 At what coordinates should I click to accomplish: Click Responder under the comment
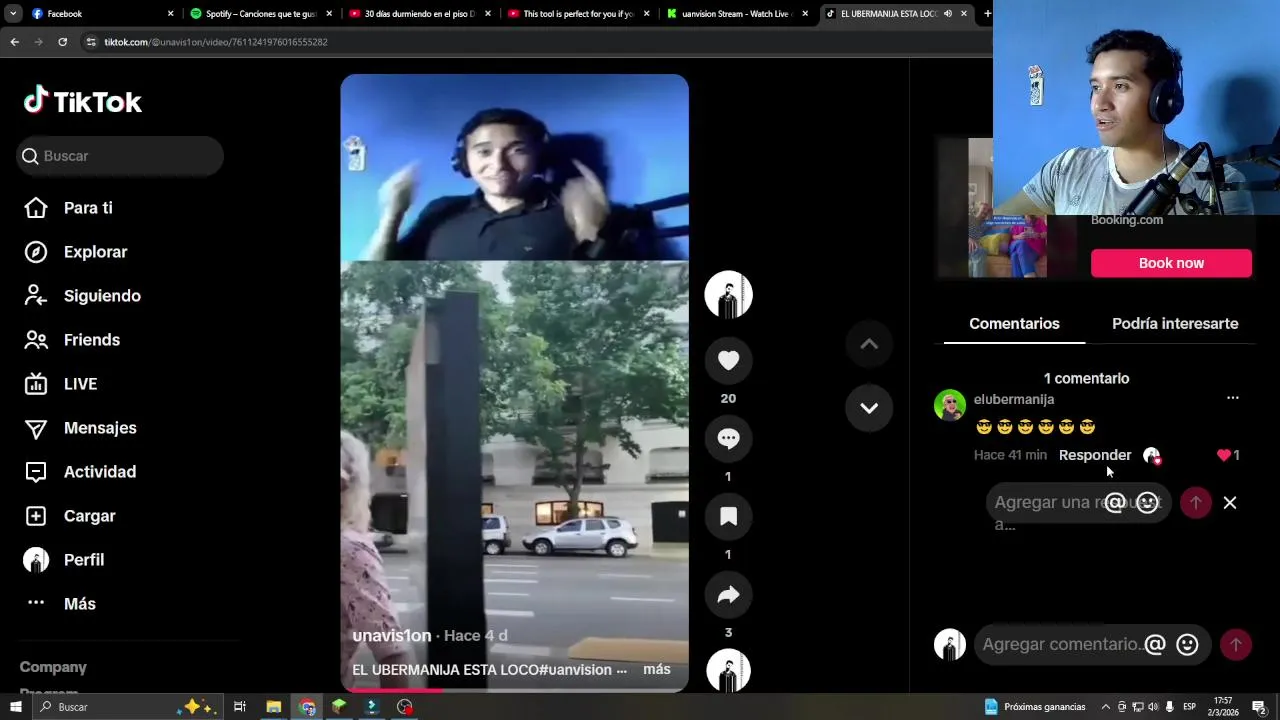tap(1095, 455)
